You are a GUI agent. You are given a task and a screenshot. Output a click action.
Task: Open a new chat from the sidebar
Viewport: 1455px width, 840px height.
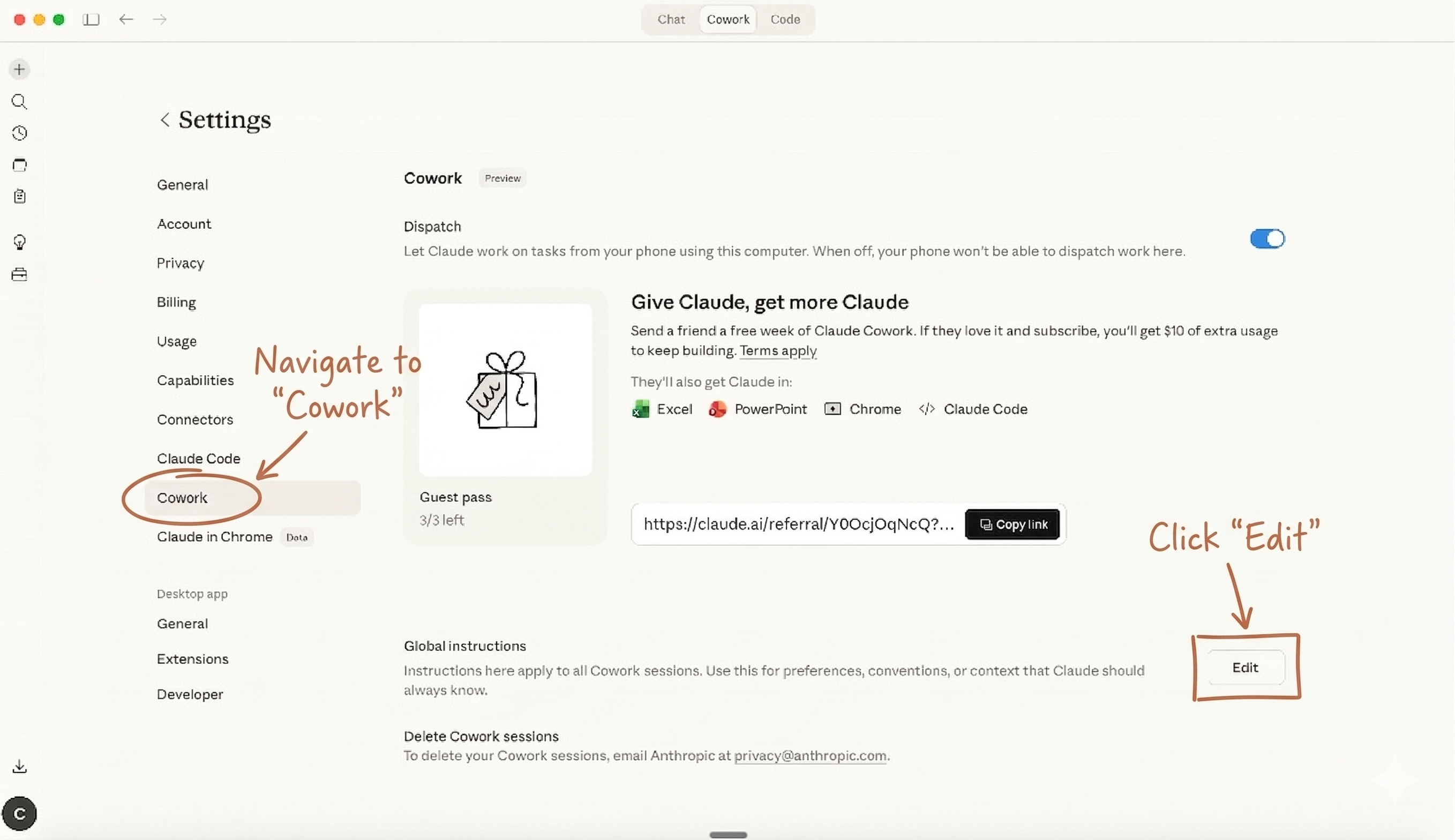click(19, 69)
